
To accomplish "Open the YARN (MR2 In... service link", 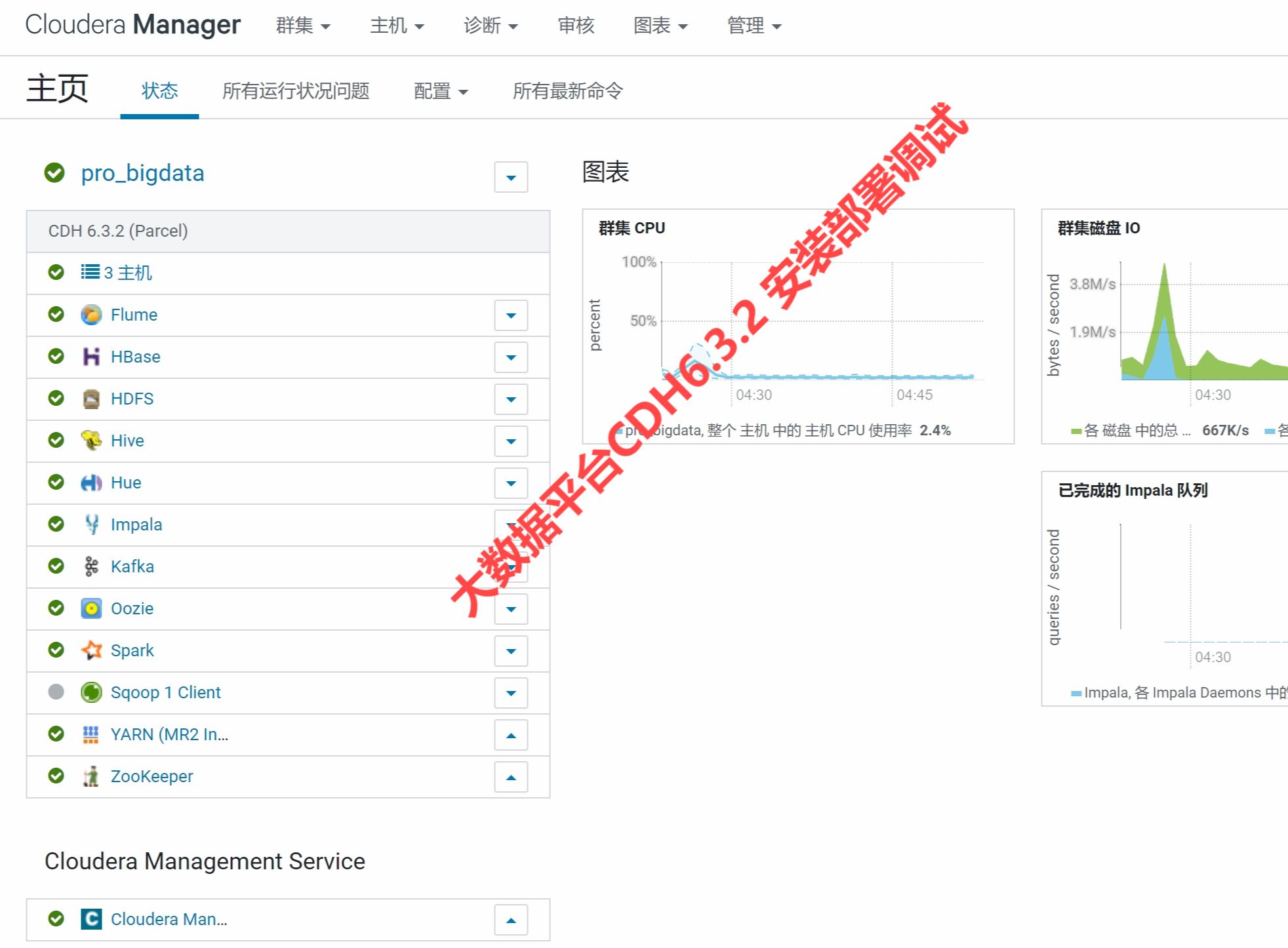I will (x=169, y=734).
